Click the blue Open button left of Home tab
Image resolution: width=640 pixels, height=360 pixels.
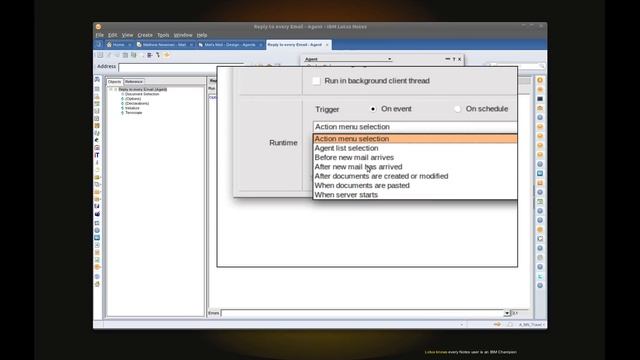(98, 45)
